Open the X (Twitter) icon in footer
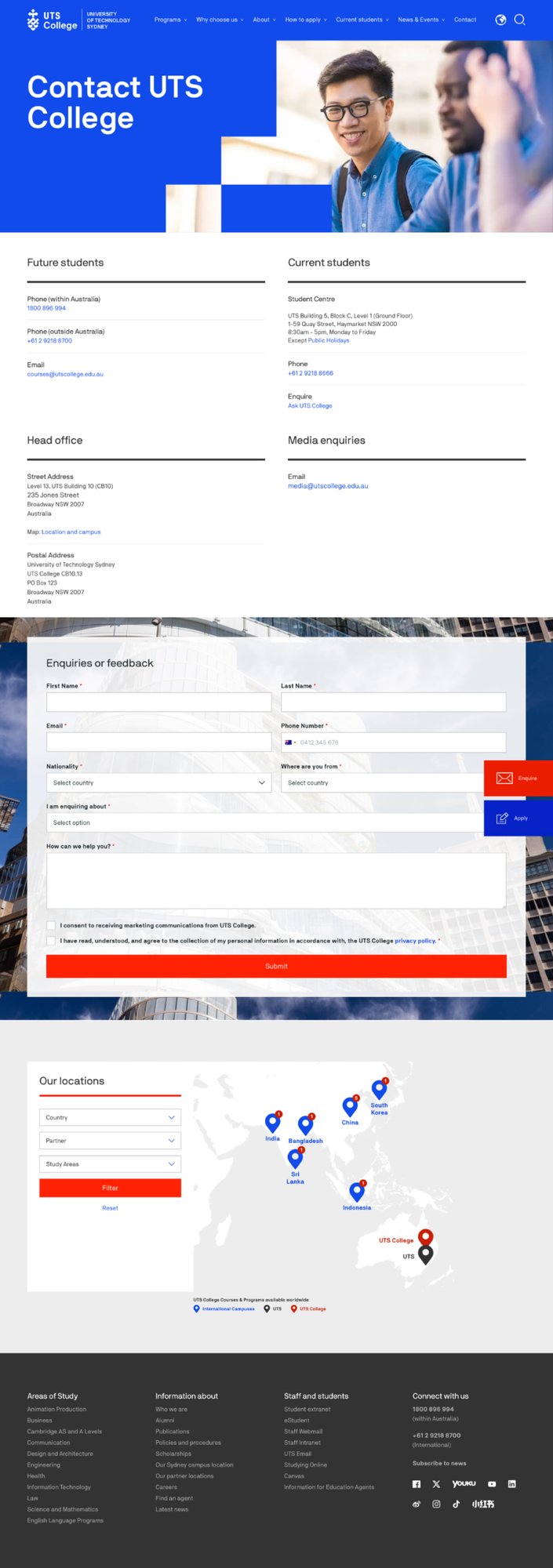Image resolution: width=553 pixels, height=1568 pixels. point(436,1484)
